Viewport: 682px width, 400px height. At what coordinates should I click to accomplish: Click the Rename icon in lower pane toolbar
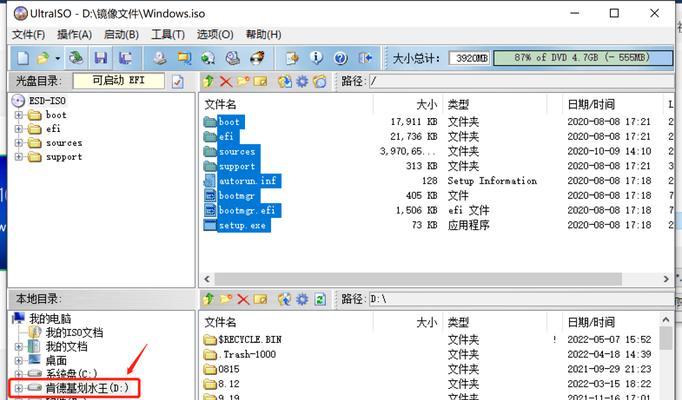point(260,299)
